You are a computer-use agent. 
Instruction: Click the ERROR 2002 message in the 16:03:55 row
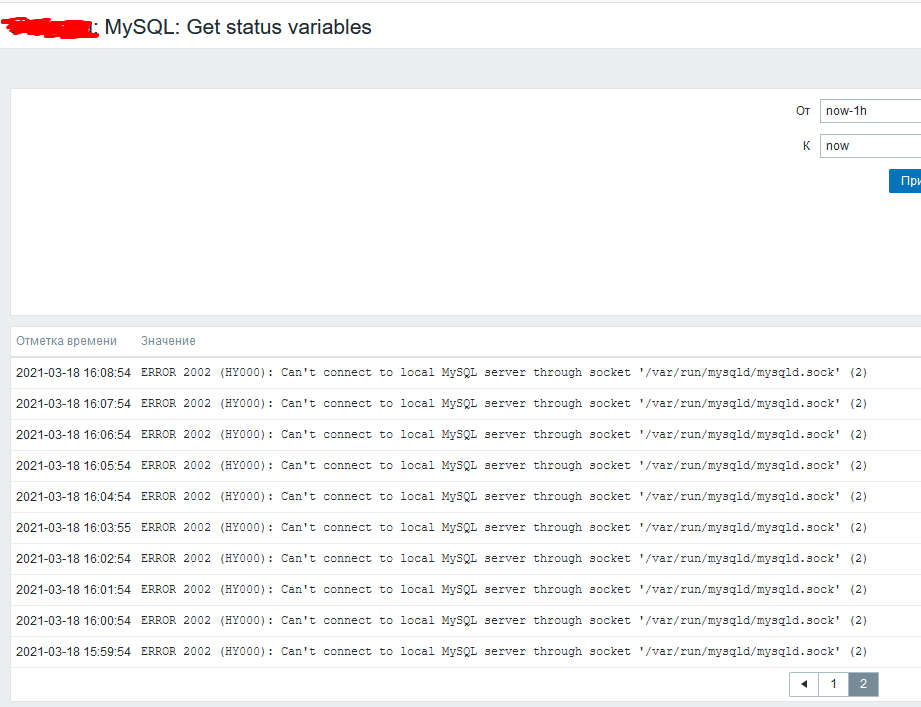[x=504, y=527]
